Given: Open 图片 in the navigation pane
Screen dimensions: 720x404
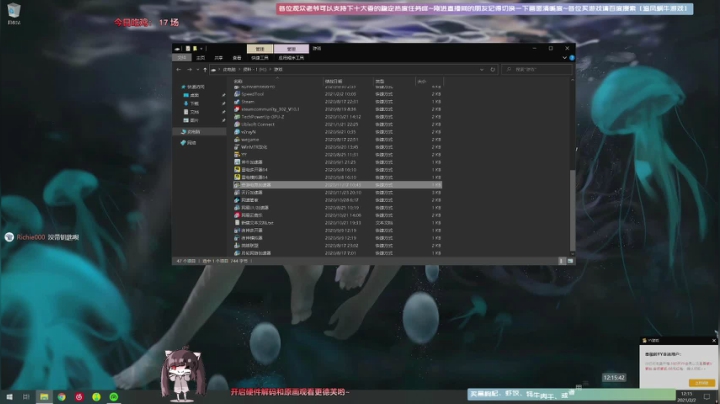Looking at the screenshot, I should coord(194,120).
